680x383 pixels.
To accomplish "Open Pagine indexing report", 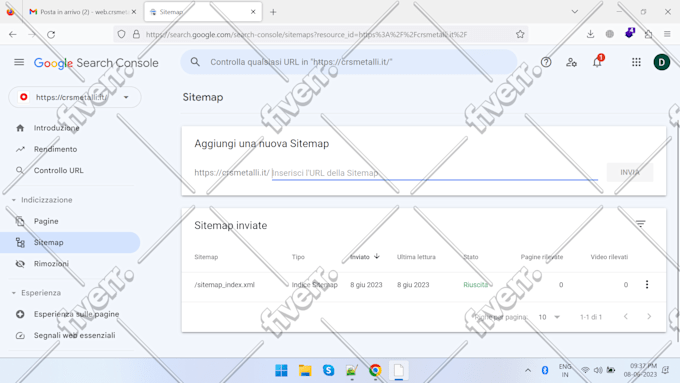I will point(46,221).
